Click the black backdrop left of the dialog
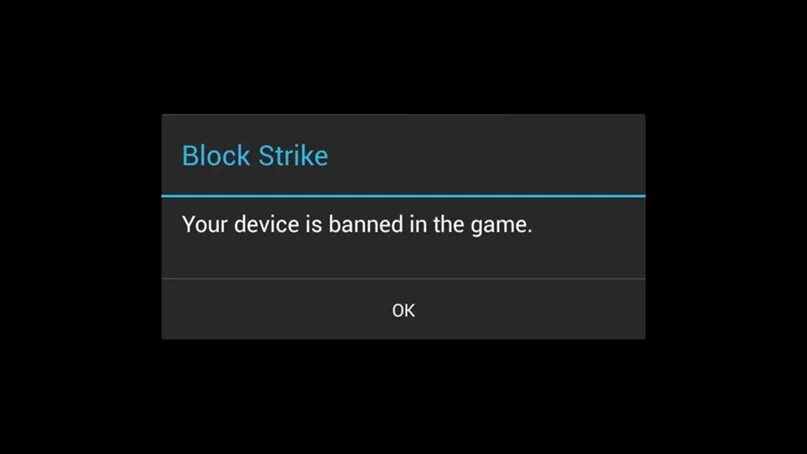The height and width of the screenshot is (454, 807). (x=80, y=226)
